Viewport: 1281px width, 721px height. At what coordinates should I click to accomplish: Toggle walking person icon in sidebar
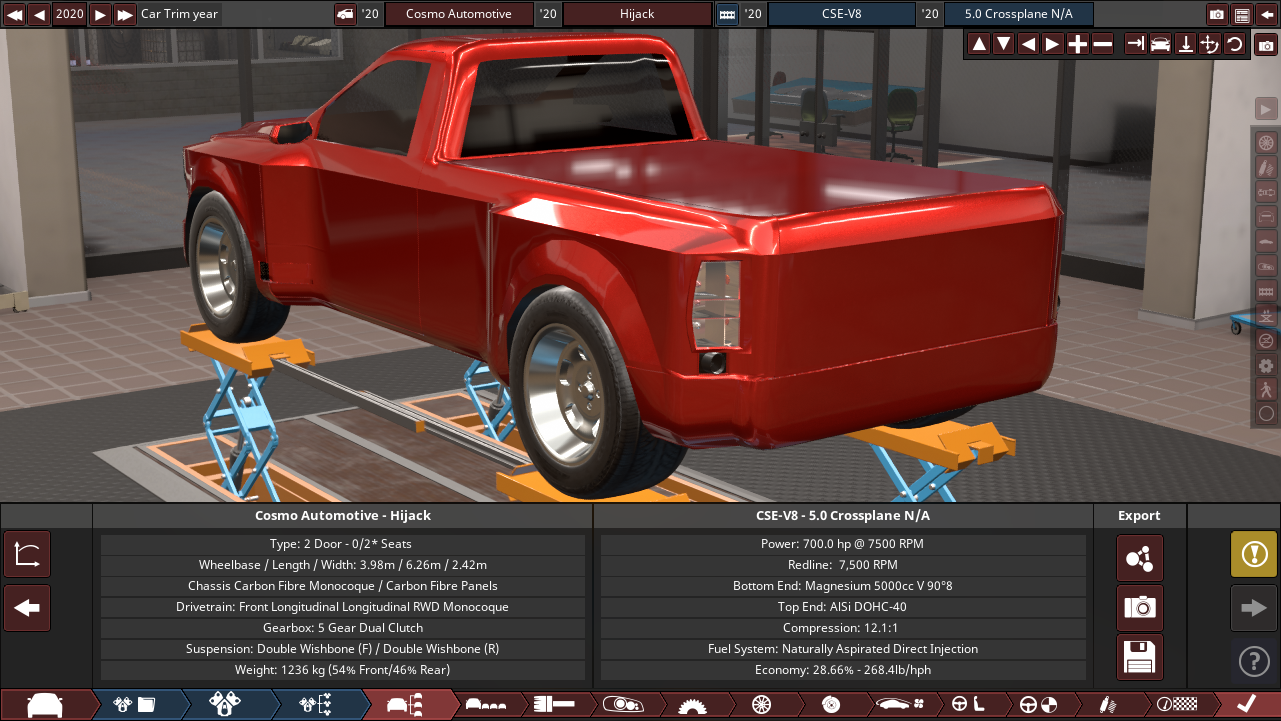point(1266,389)
